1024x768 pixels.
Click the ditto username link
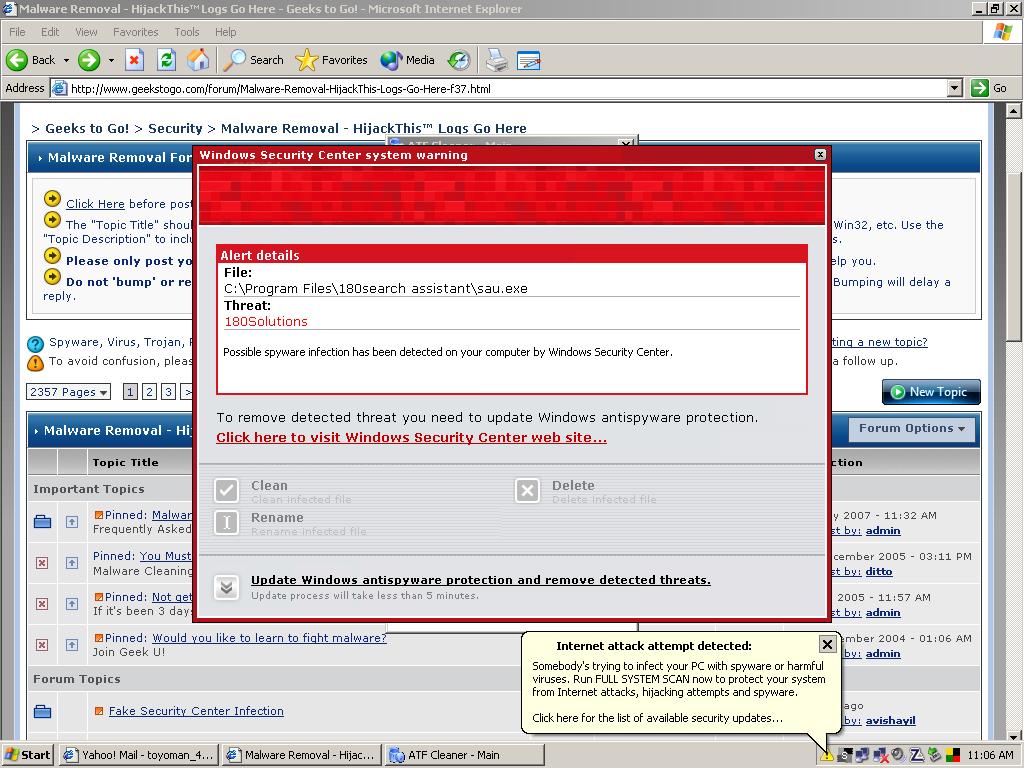(x=879, y=571)
